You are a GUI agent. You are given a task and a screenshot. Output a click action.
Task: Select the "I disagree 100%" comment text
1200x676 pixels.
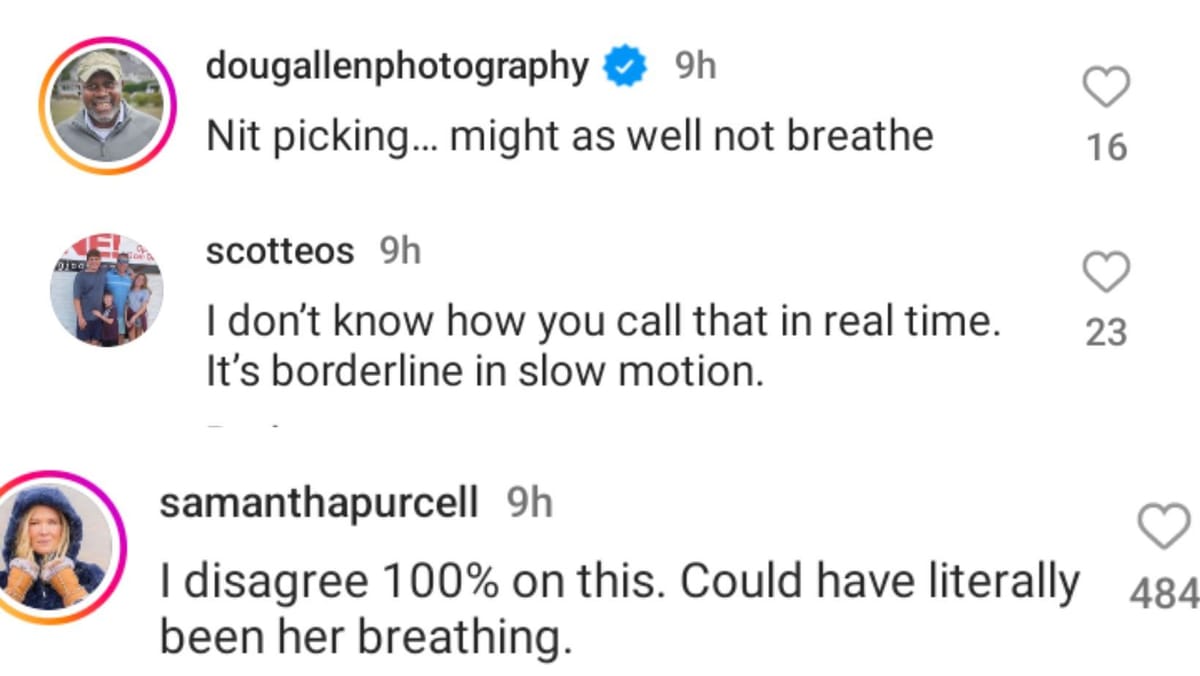620,582
